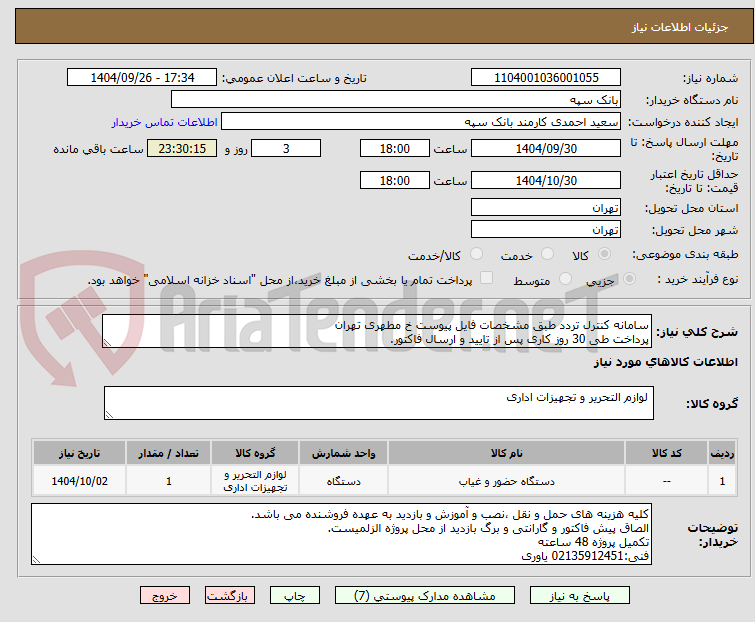Click the creator field سعید احمدی کارمند بانک سپه
The image size is (755, 622).
click(421, 122)
